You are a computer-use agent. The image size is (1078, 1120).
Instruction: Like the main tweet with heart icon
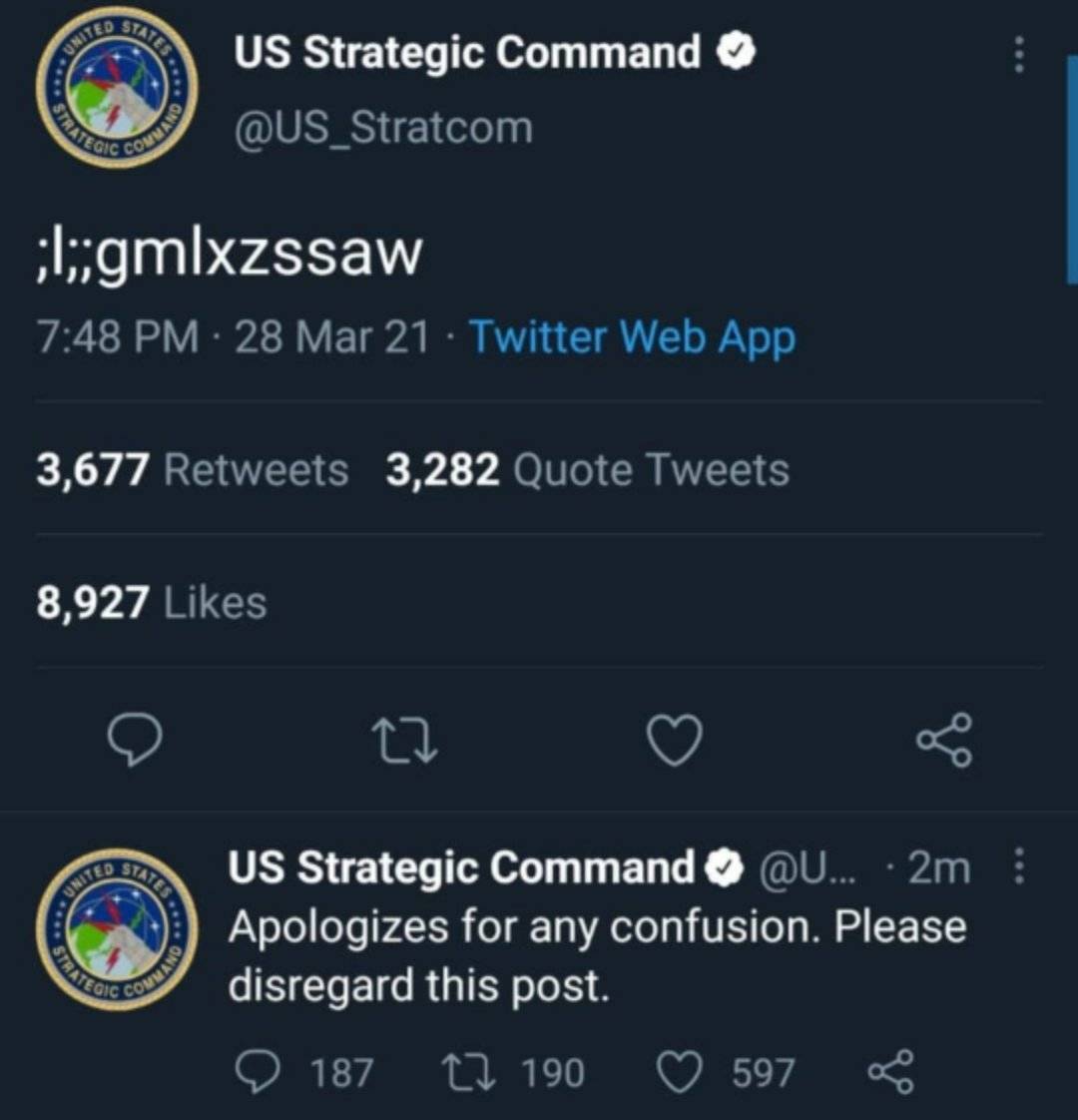(675, 740)
